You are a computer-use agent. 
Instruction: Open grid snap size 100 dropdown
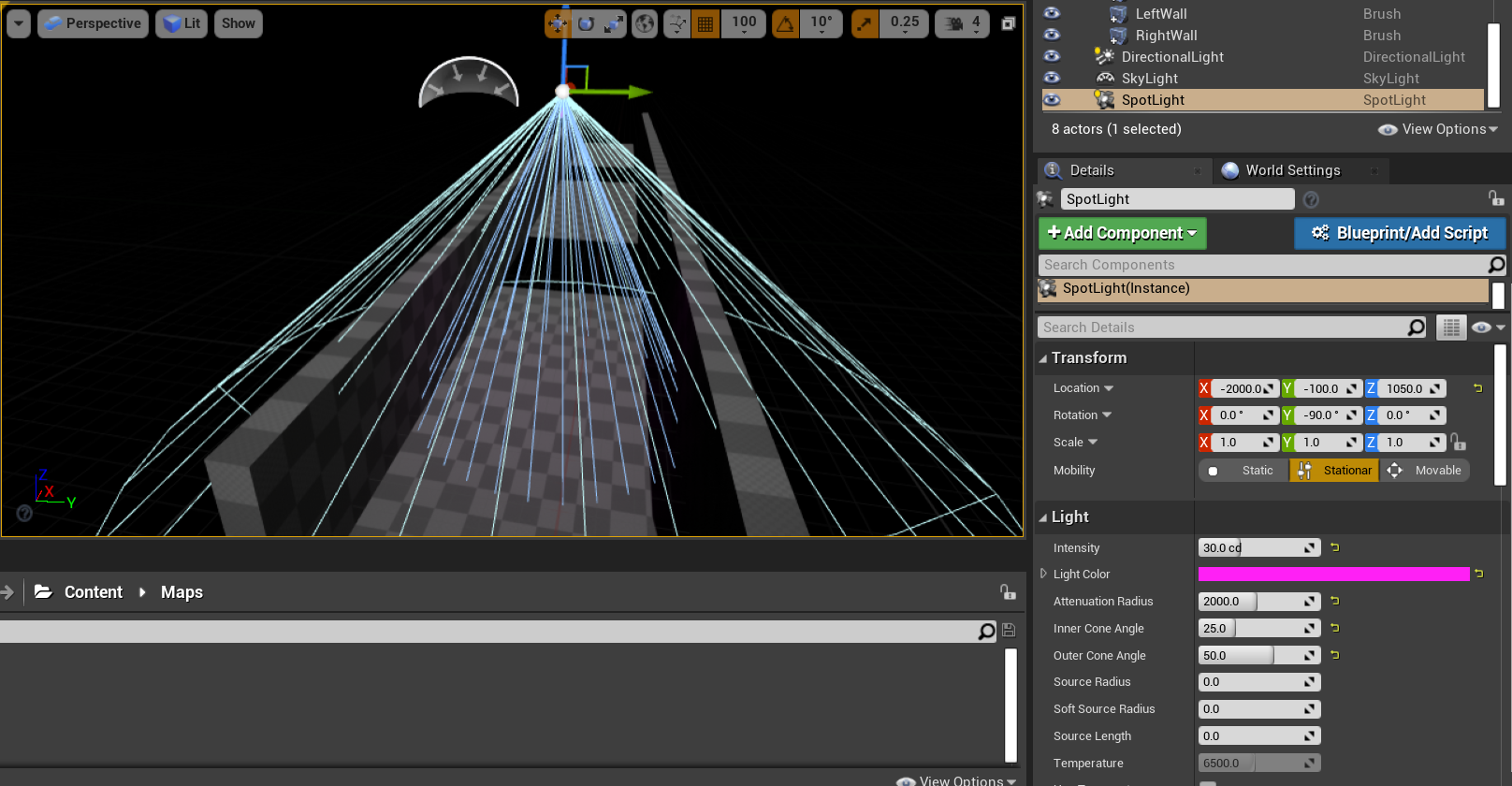point(744,24)
